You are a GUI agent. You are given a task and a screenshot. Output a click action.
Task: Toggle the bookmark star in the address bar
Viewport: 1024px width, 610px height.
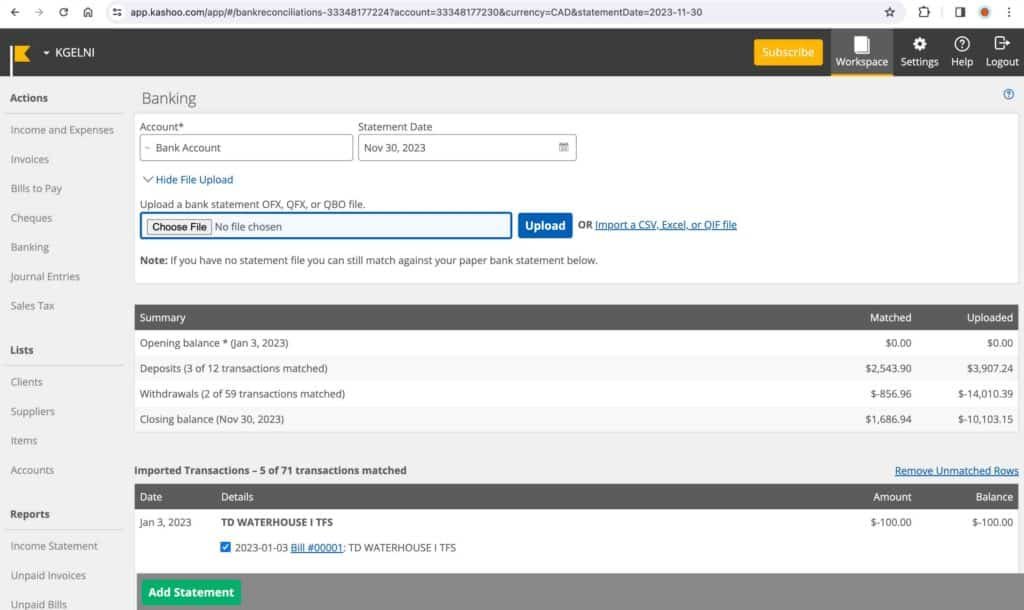(x=887, y=13)
